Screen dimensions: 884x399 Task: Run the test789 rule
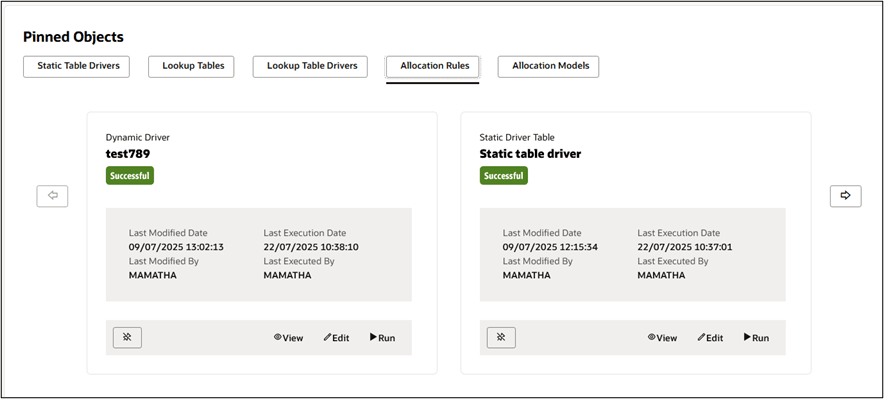pos(382,338)
